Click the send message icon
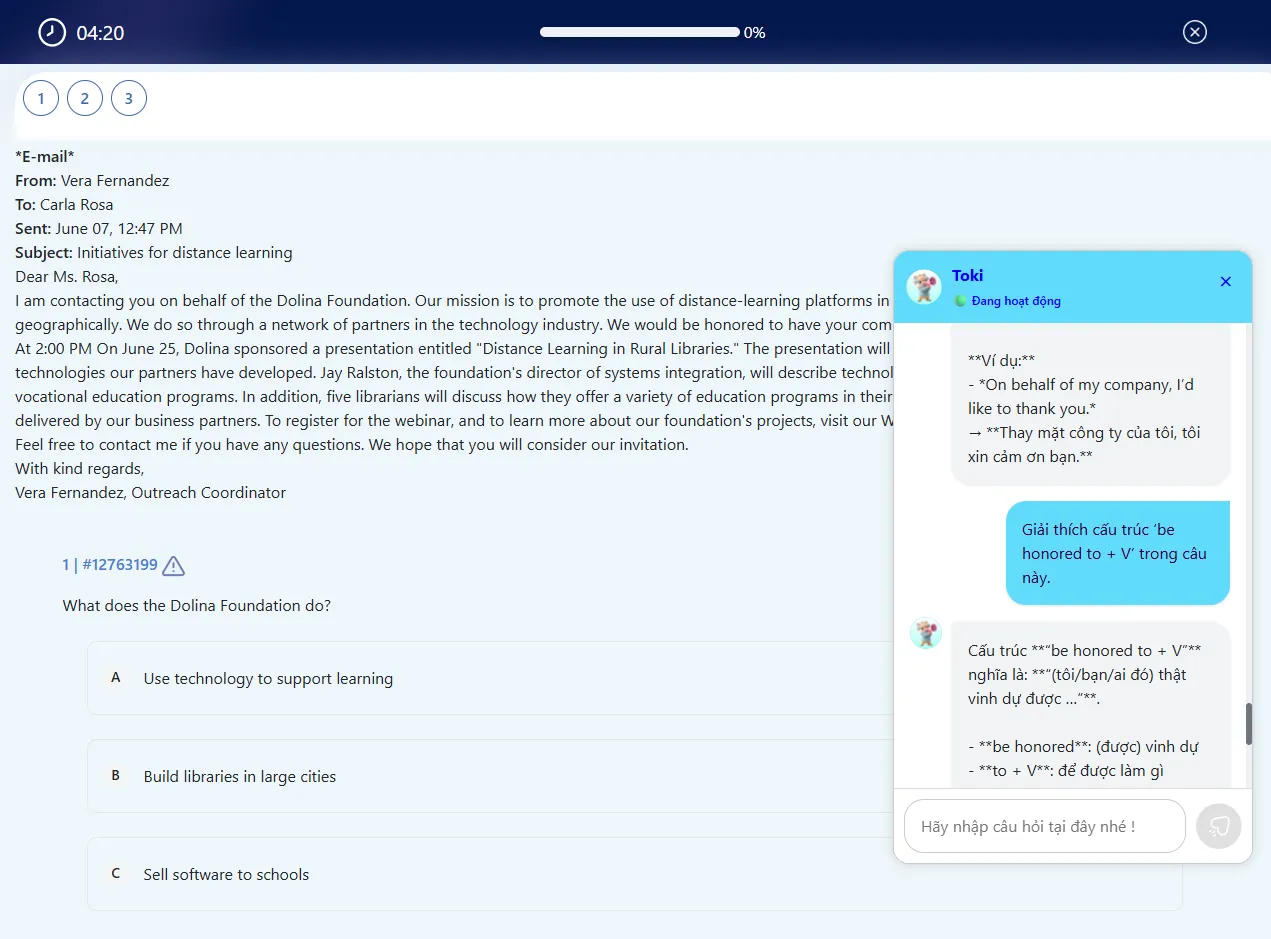The height and width of the screenshot is (939, 1271). [x=1219, y=826]
